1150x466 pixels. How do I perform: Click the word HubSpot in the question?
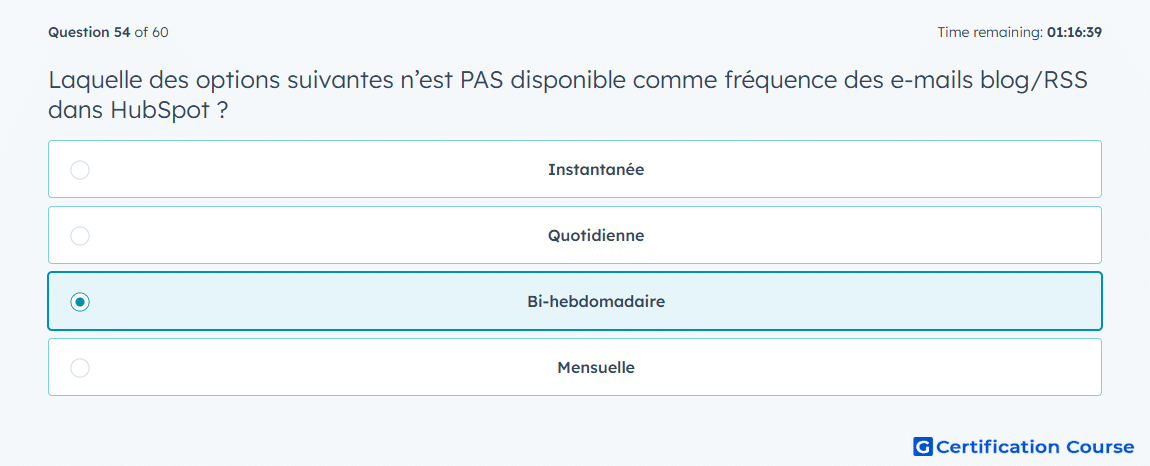(x=160, y=111)
